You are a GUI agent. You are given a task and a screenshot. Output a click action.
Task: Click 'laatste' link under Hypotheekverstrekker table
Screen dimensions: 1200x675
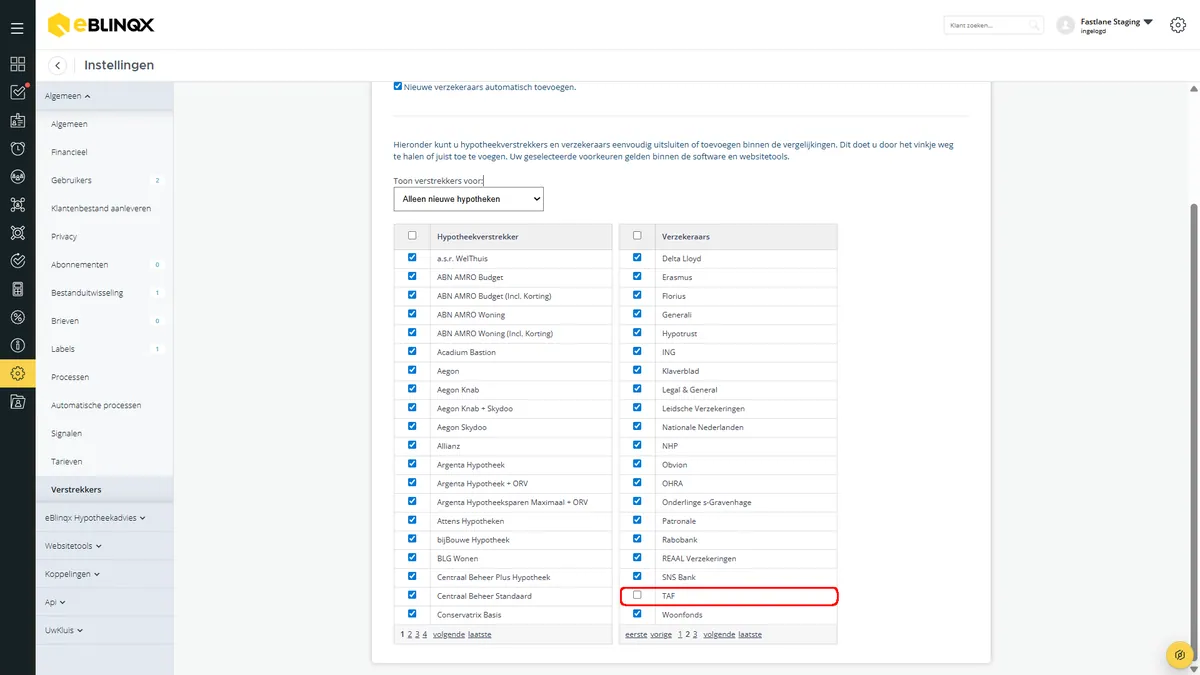[480, 634]
